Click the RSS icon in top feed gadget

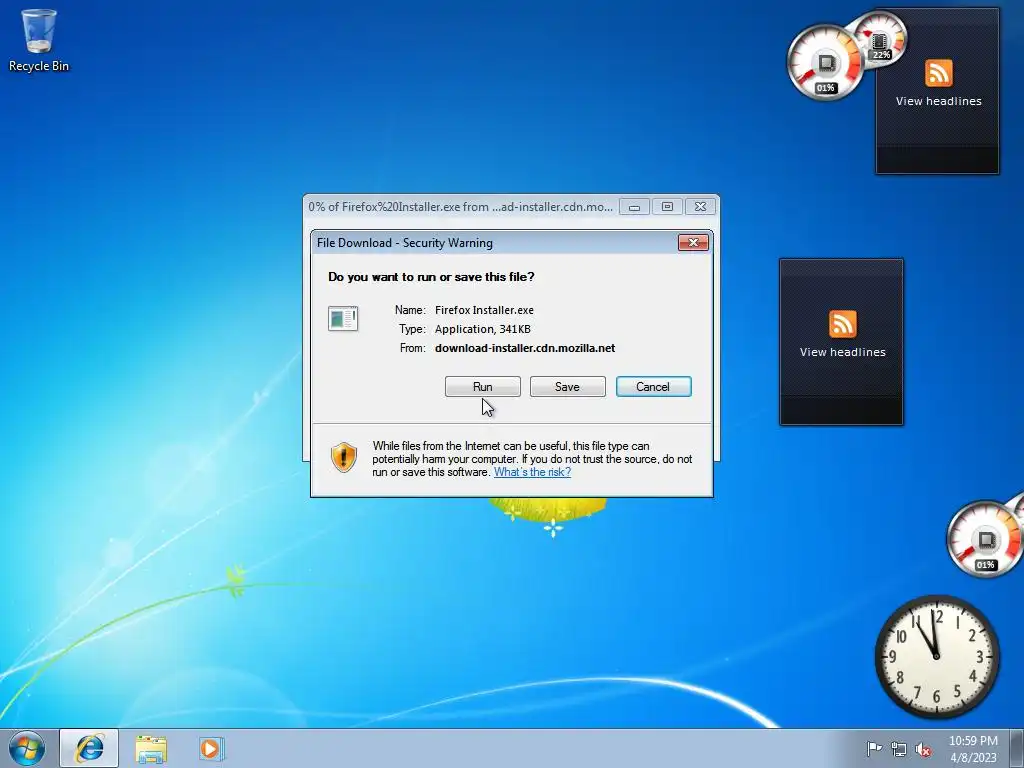tap(938, 72)
